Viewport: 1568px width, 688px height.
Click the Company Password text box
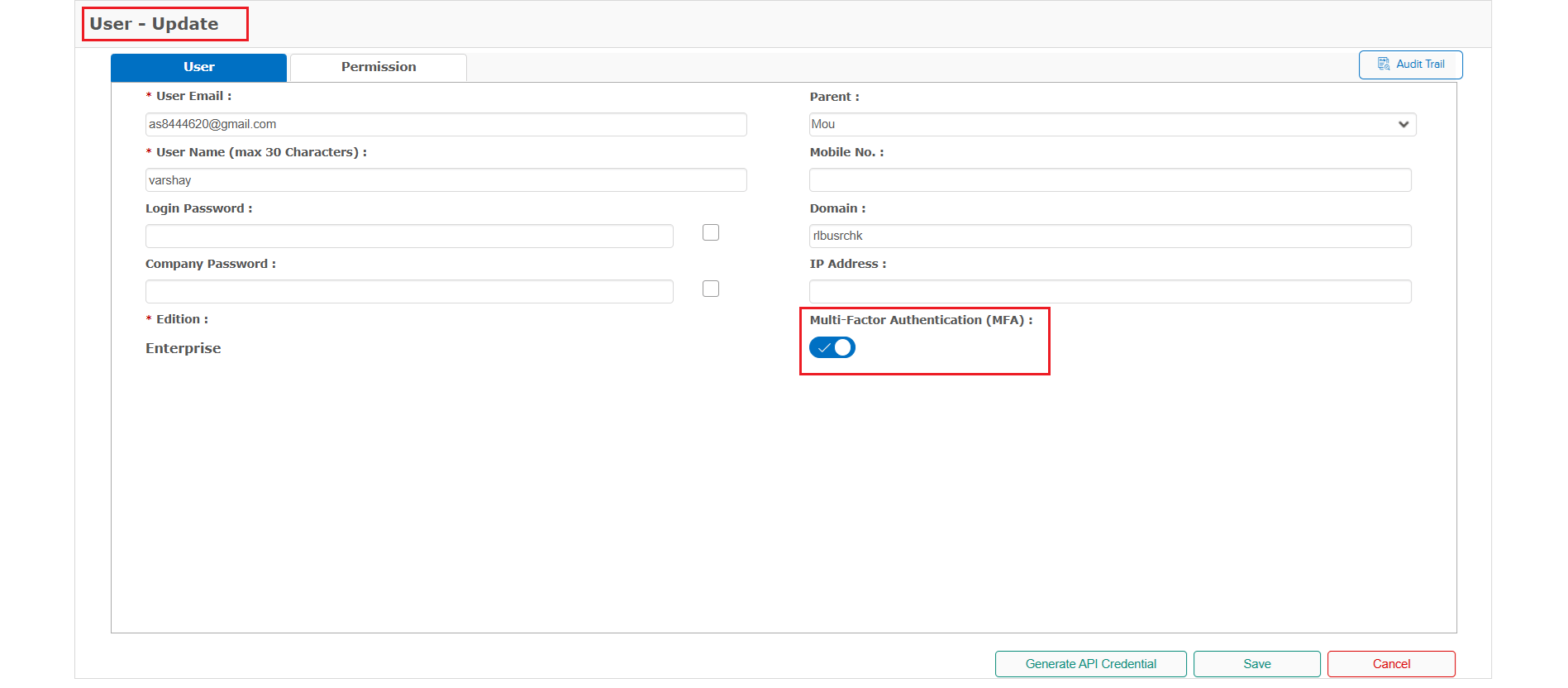(x=409, y=292)
